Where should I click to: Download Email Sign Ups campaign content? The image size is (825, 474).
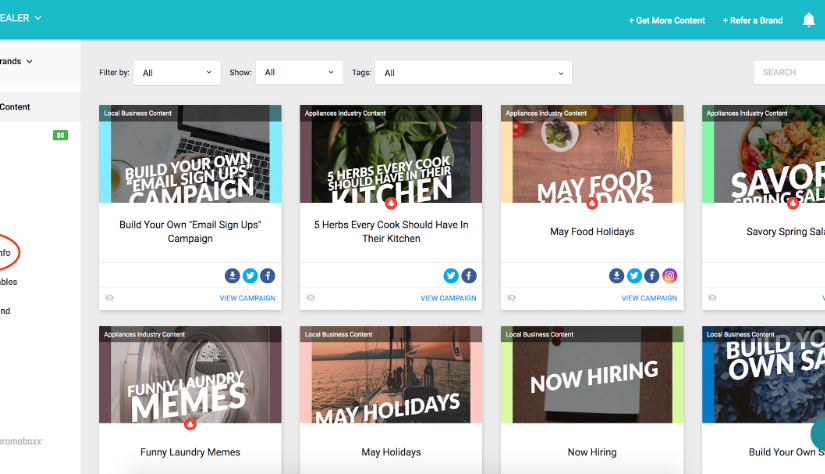click(x=232, y=276)
